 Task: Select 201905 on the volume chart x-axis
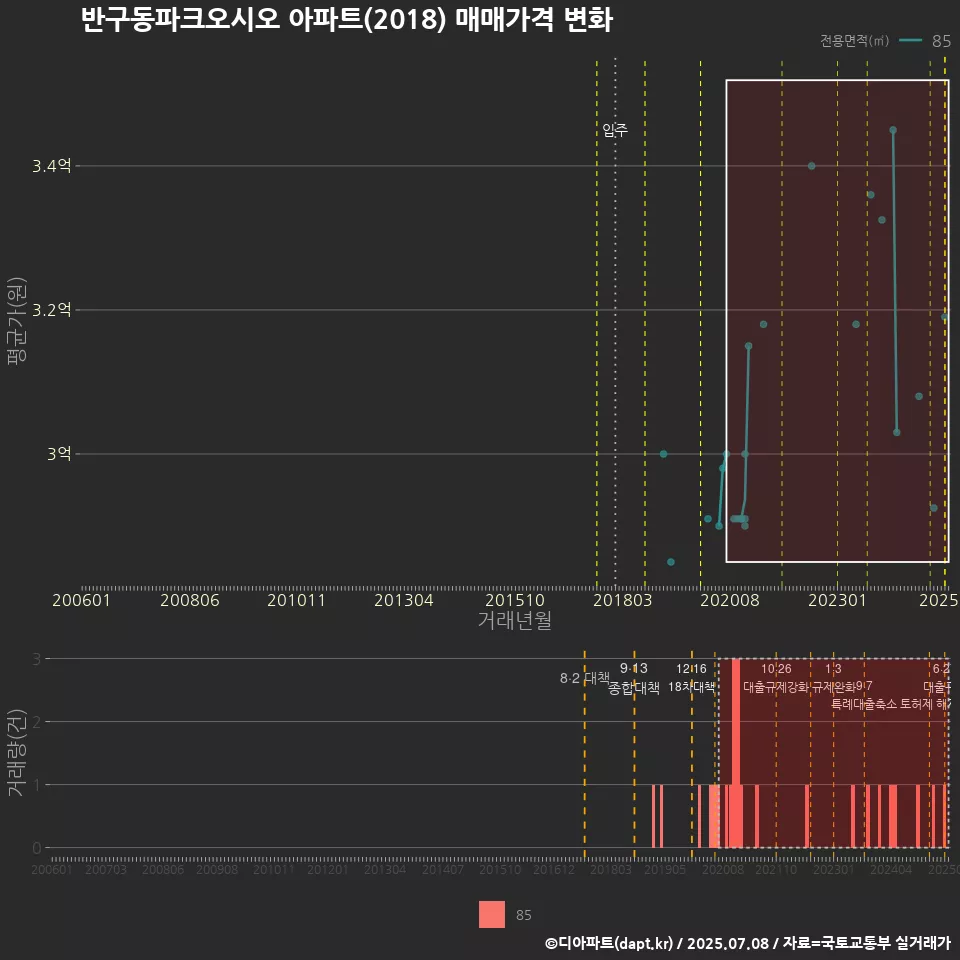(x=665, y=869)
